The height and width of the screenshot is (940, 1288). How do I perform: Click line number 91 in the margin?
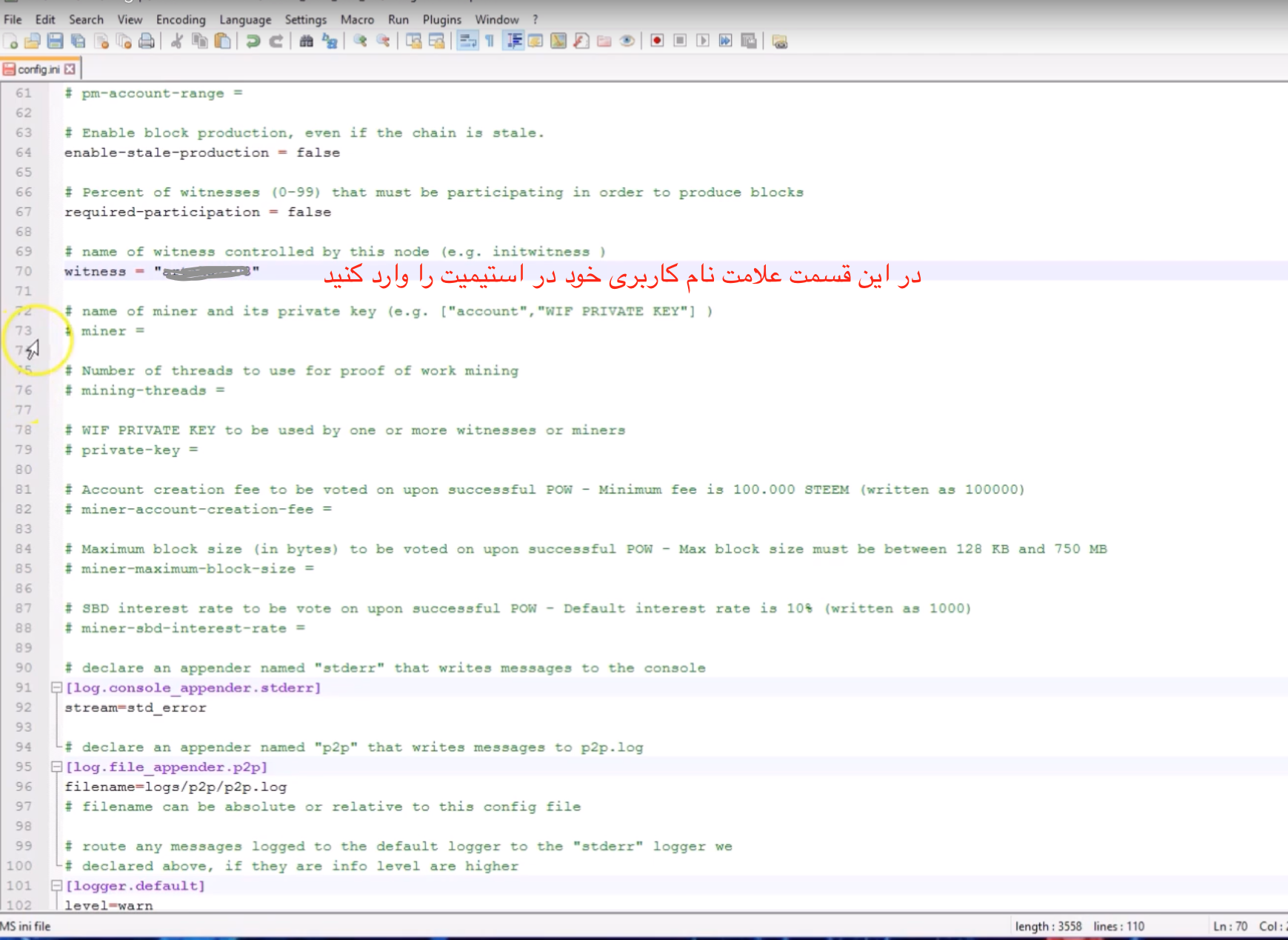(24, 687)
